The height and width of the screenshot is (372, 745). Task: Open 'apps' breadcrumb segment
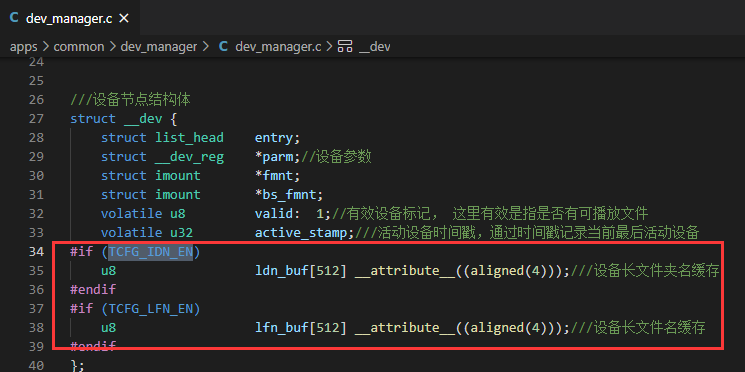tap(24, 47)
